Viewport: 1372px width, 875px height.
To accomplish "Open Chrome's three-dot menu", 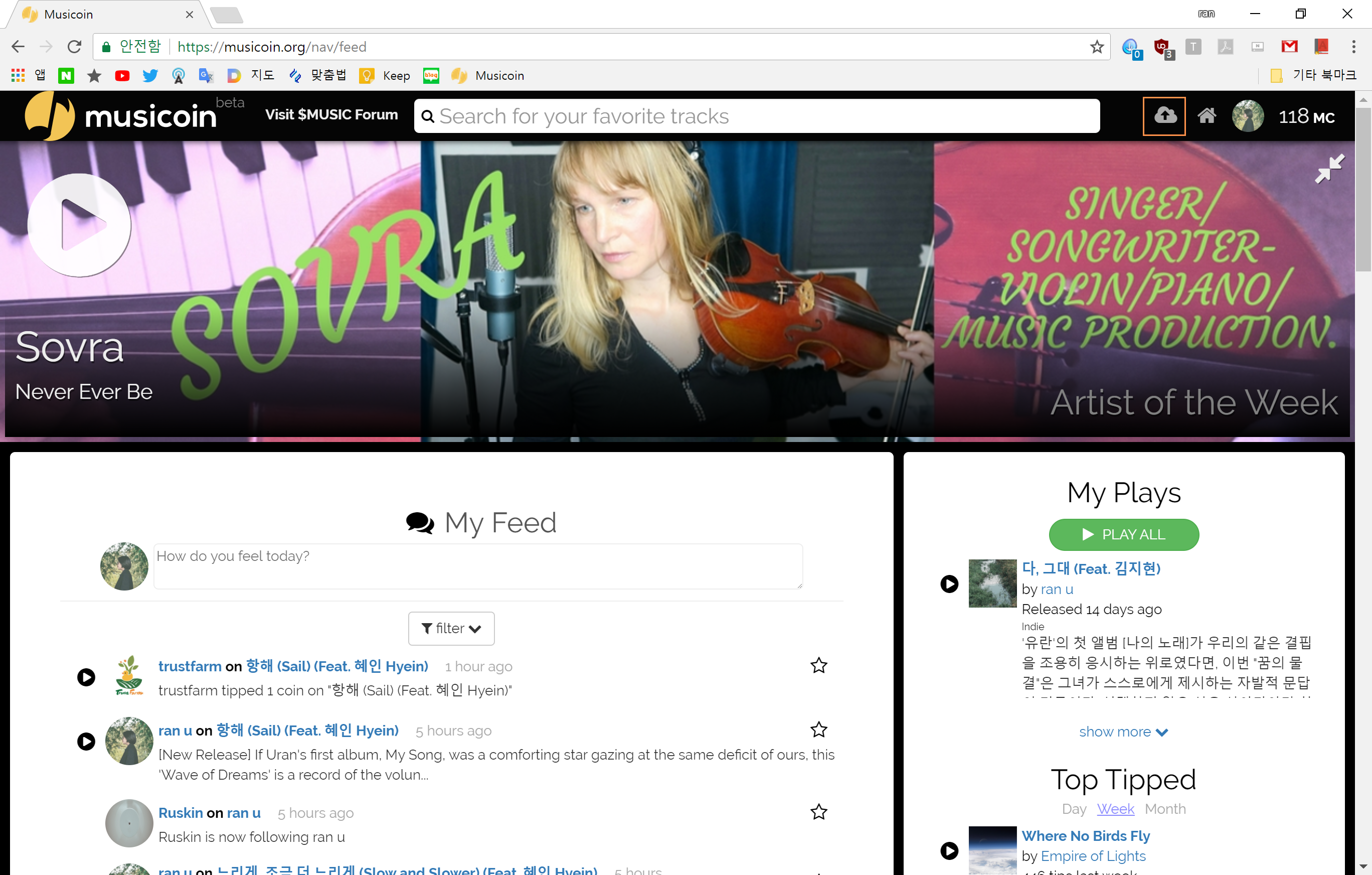I will (1353, 47).
